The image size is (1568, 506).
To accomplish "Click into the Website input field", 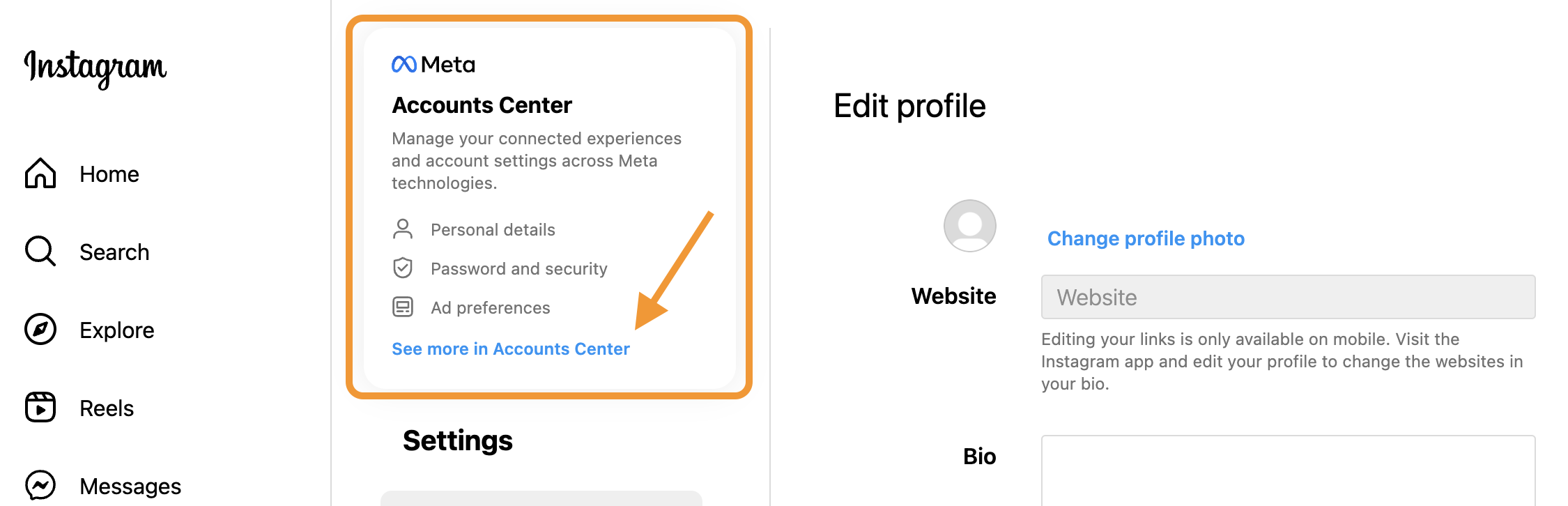I will 1288,297.
